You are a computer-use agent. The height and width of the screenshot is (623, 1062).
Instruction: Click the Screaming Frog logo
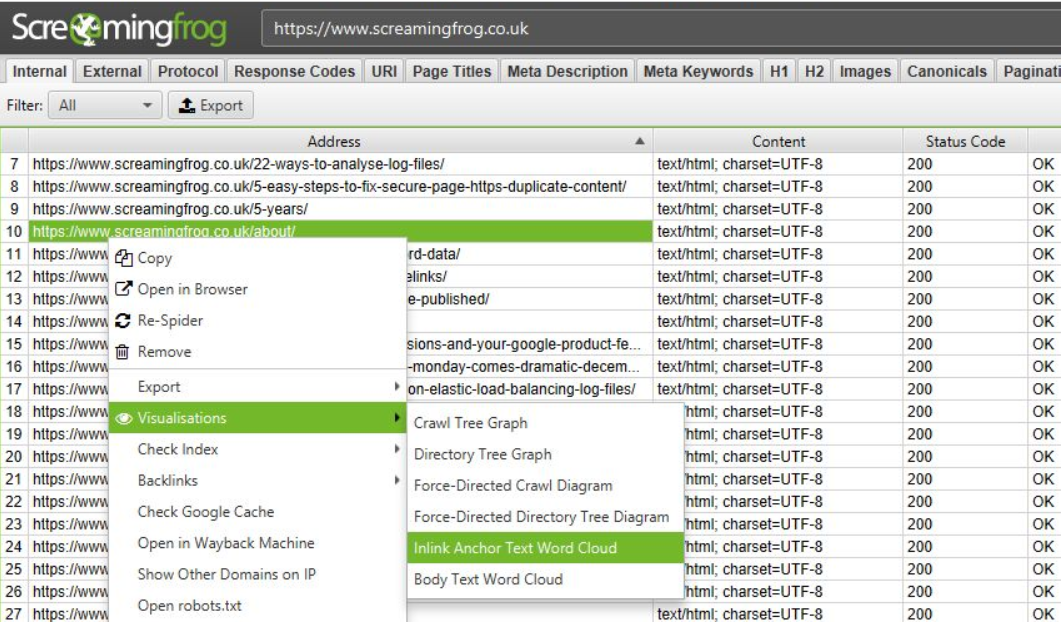pyautogui.click(x=119, y=28)
